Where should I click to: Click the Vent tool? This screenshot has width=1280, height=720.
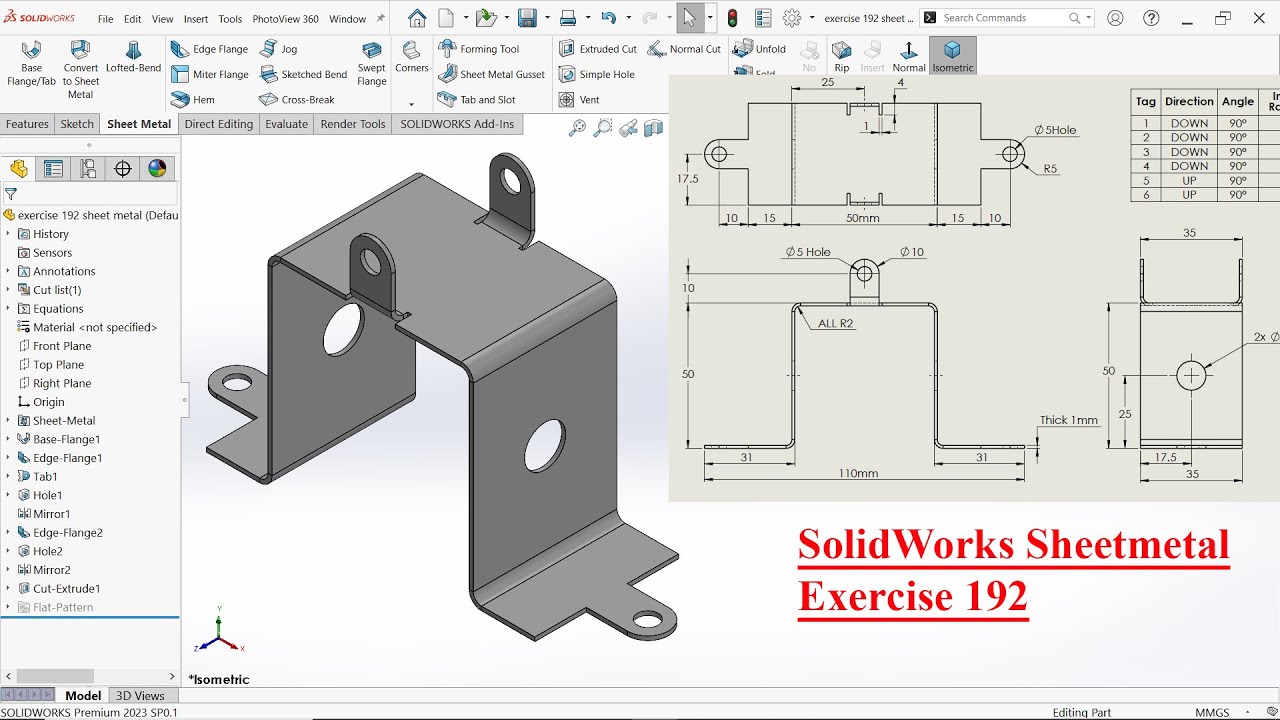coord(579,100)
